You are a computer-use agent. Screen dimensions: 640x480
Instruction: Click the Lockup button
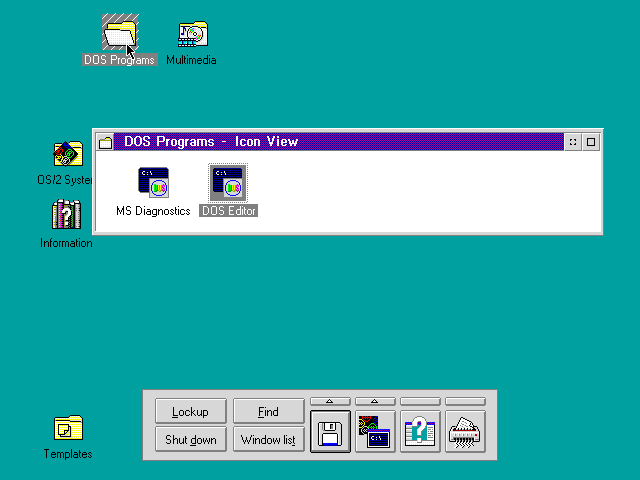point(191,411)
